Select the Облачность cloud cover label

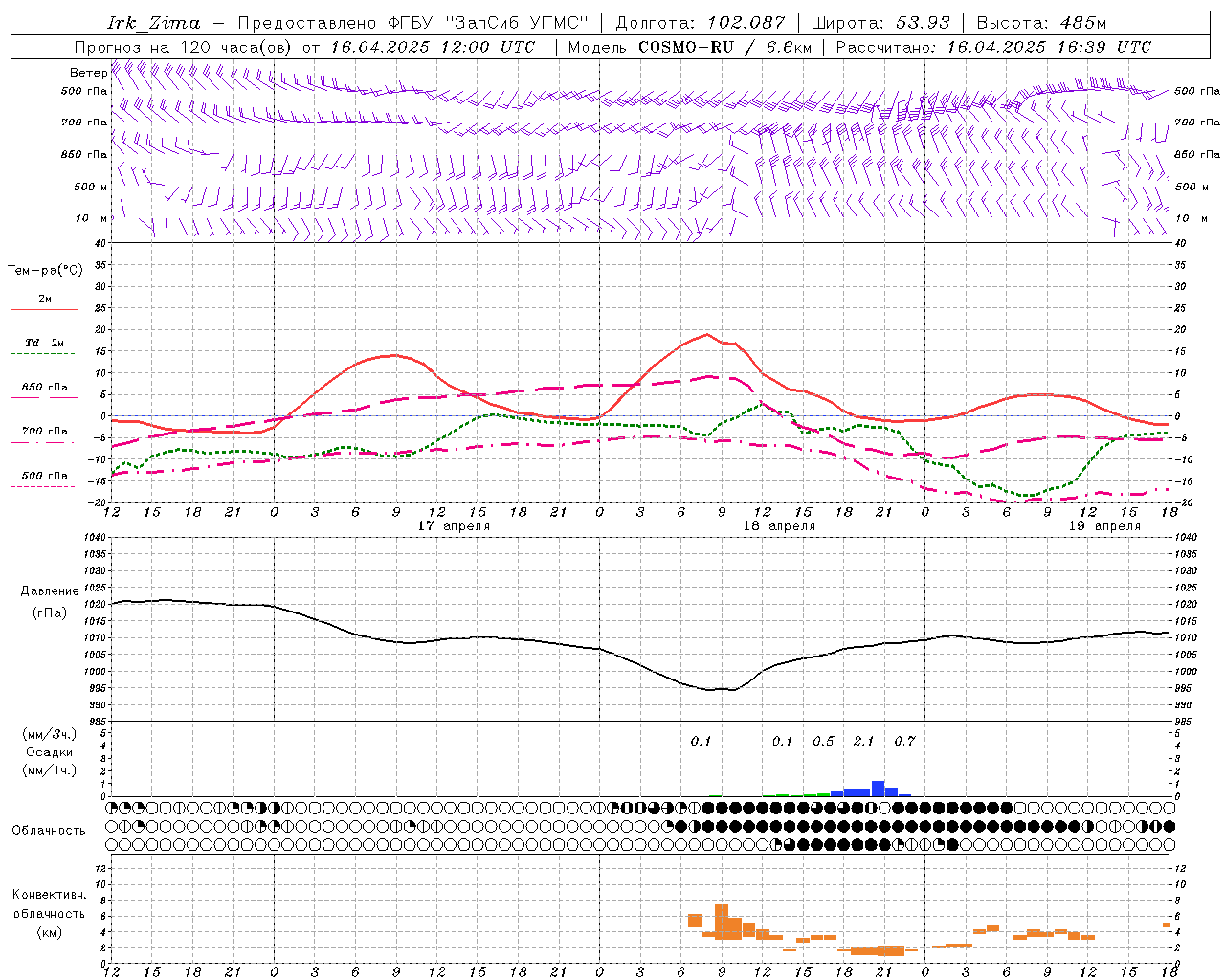click(x=49, y=830)
